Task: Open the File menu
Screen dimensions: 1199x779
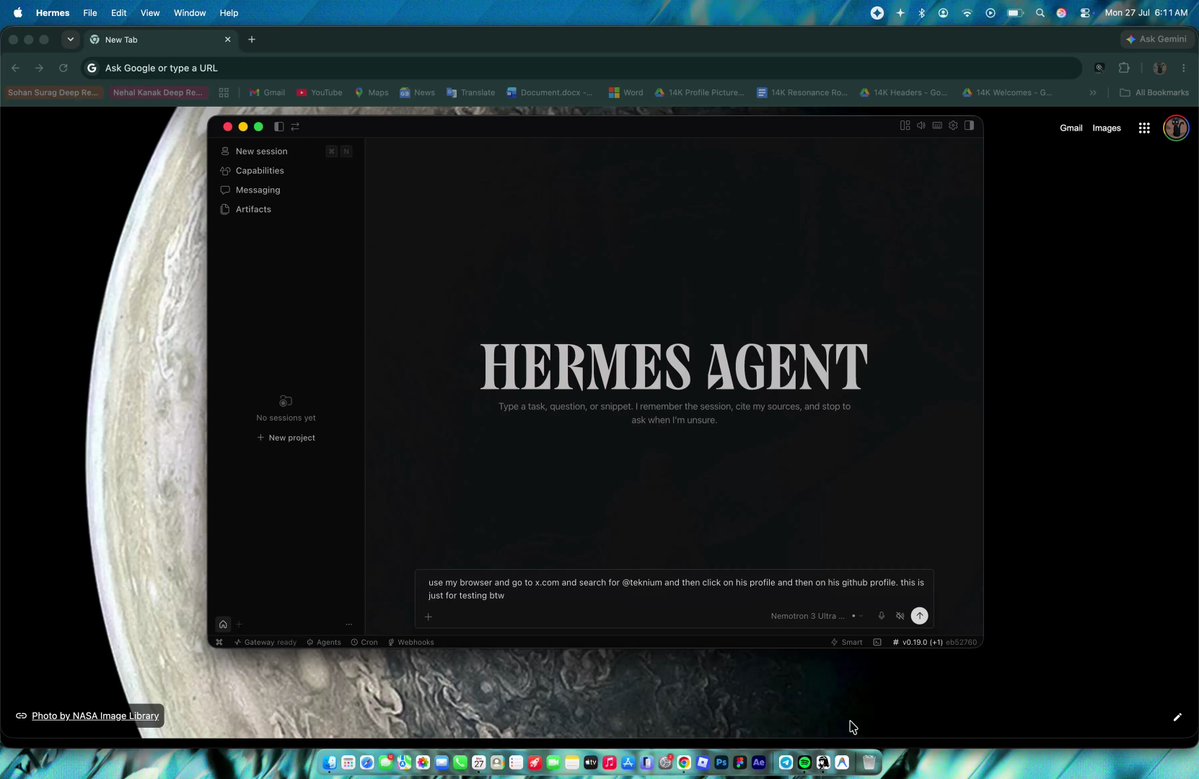Action: [89, 13]
